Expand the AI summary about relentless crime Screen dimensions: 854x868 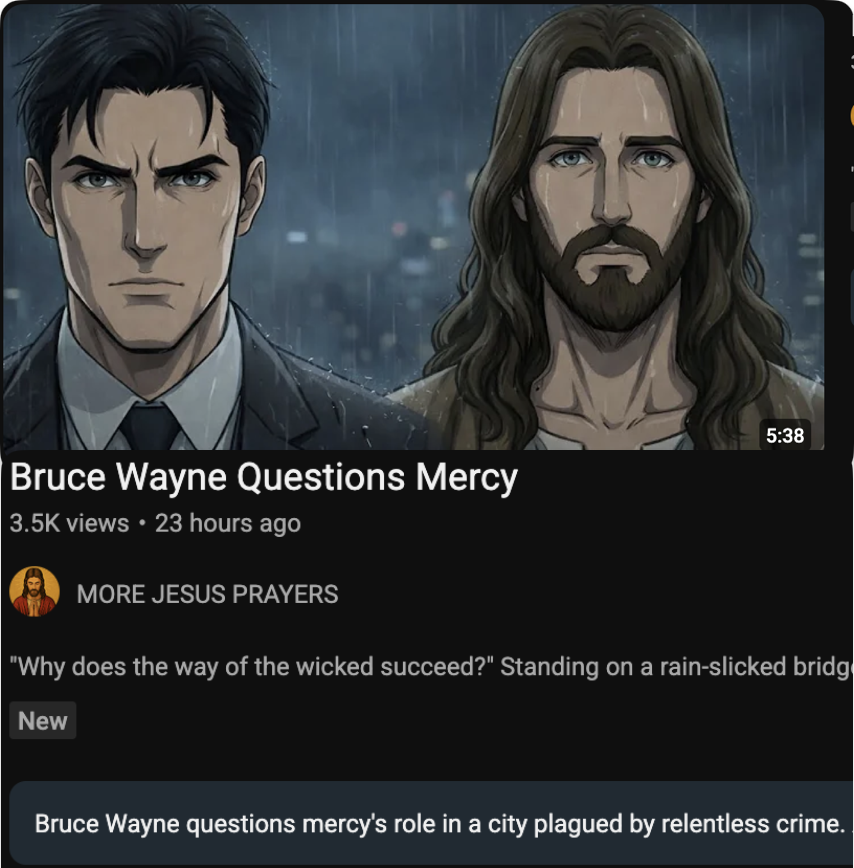coord(431,823)
